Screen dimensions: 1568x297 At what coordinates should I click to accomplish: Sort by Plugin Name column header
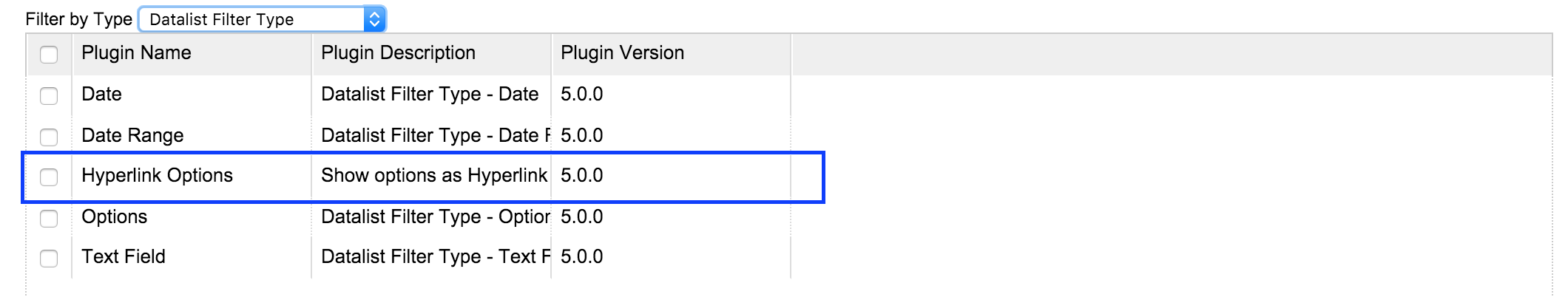tap(136, 53)
